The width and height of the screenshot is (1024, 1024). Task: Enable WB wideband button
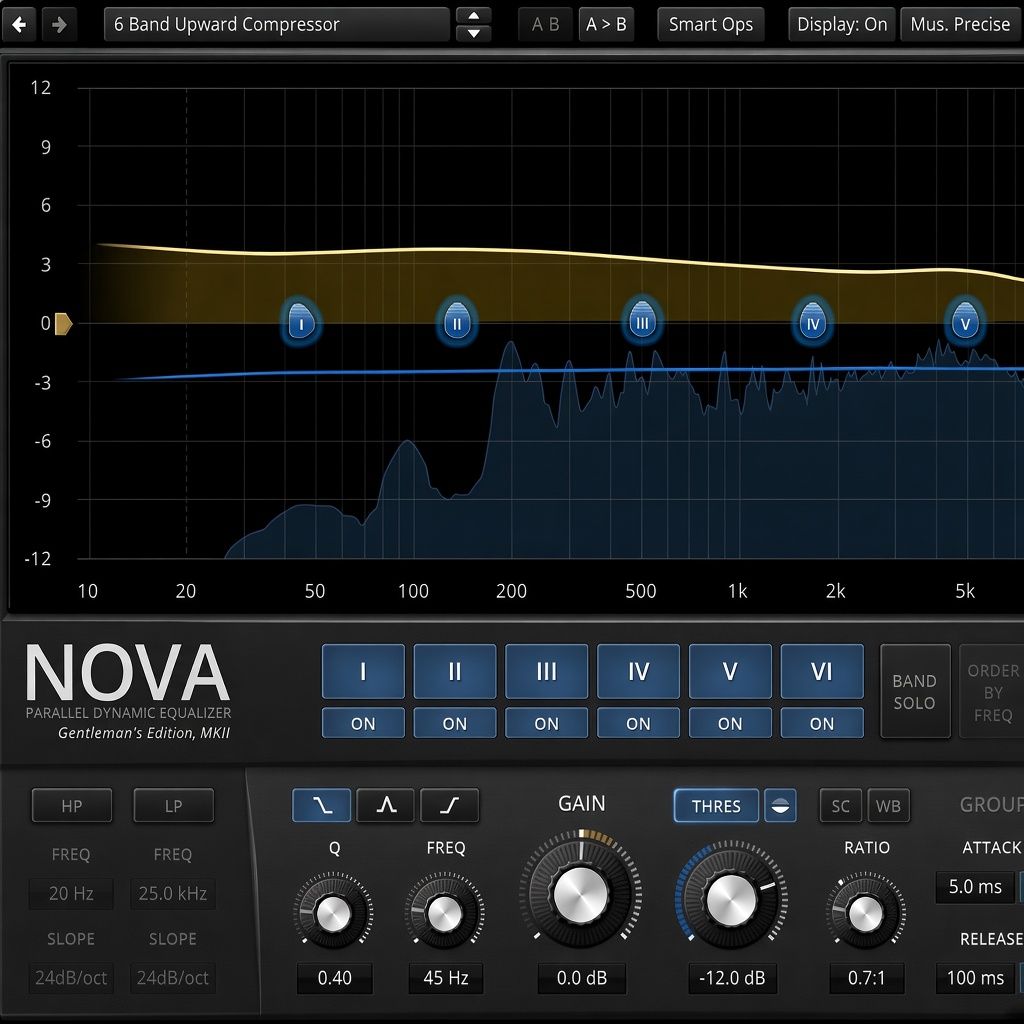[888, 806]
